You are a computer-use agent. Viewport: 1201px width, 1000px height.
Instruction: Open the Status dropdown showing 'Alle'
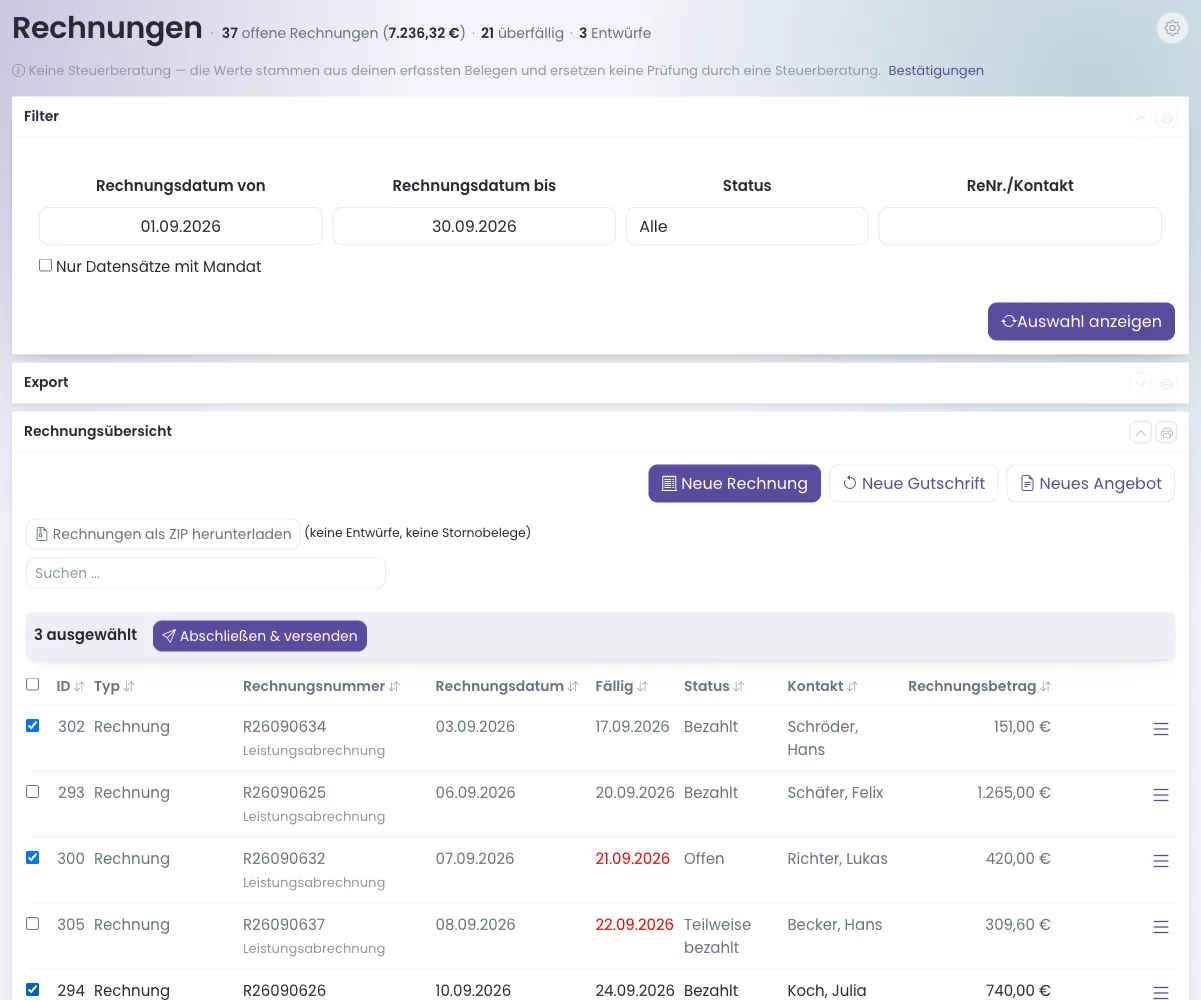(747, 226)
